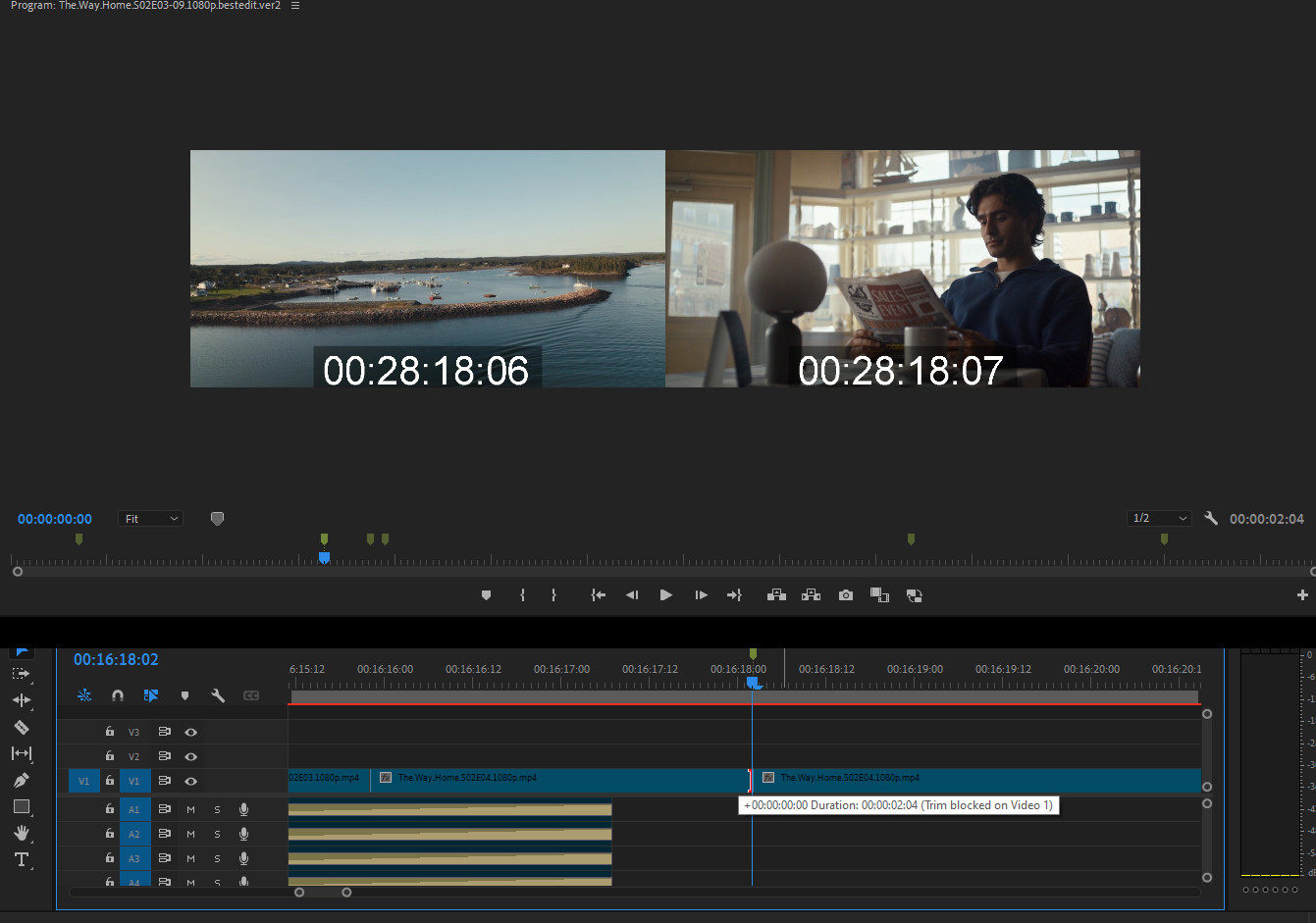Hide track V2 output with eye icon
The image size is (1316, 923).
click(x=190, y=756)
